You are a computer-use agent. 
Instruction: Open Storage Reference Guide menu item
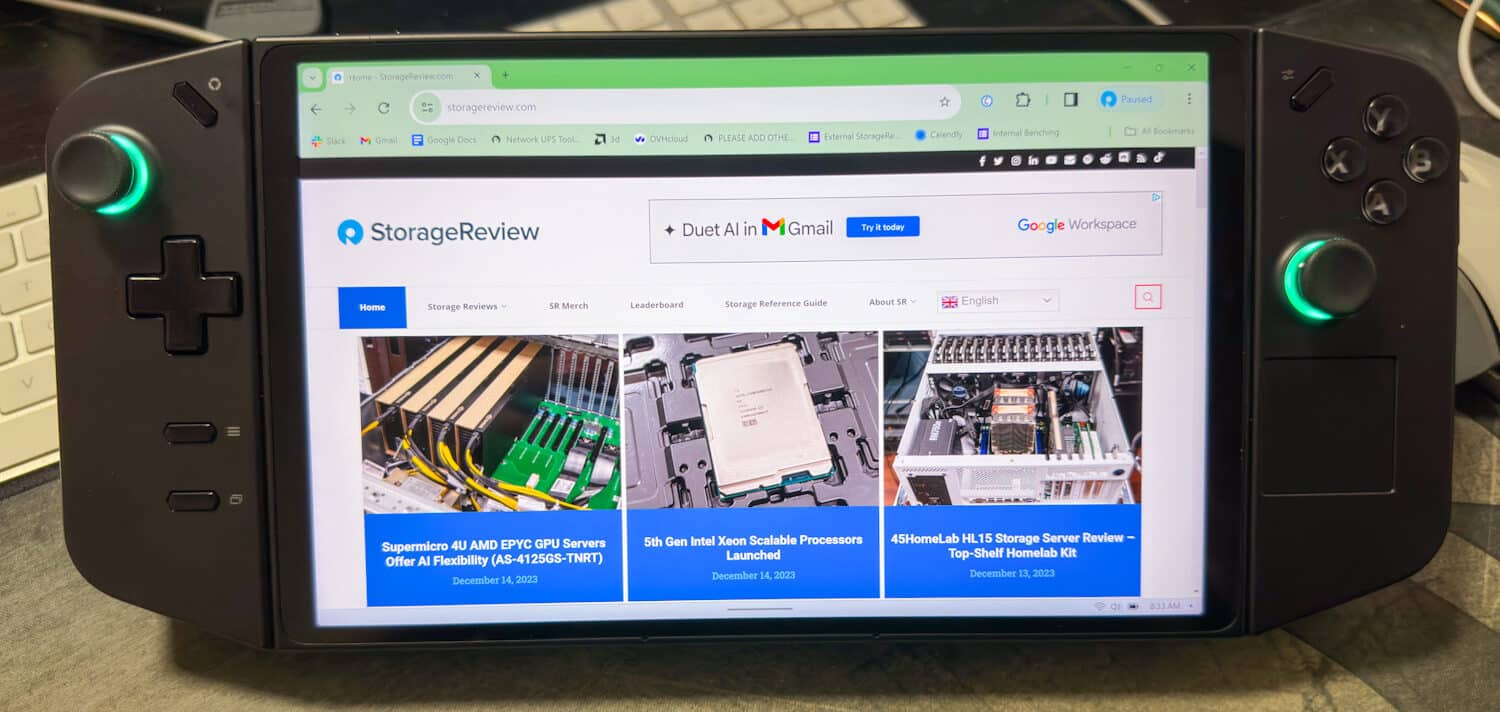776,303
